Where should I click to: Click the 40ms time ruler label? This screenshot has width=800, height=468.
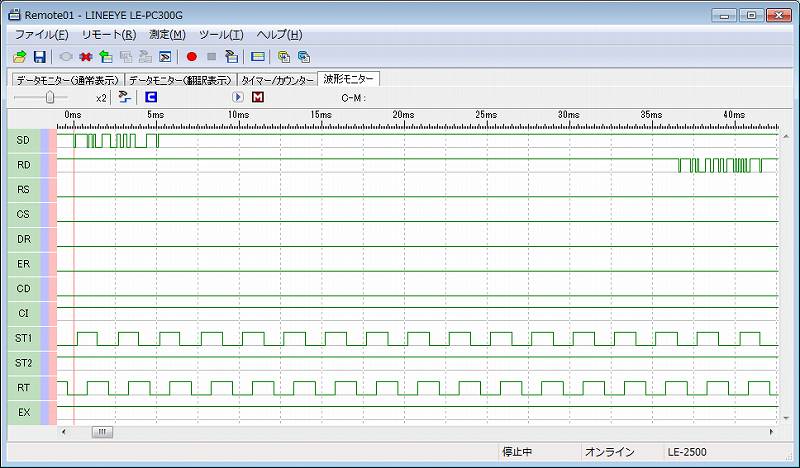[x=734, y=114]
